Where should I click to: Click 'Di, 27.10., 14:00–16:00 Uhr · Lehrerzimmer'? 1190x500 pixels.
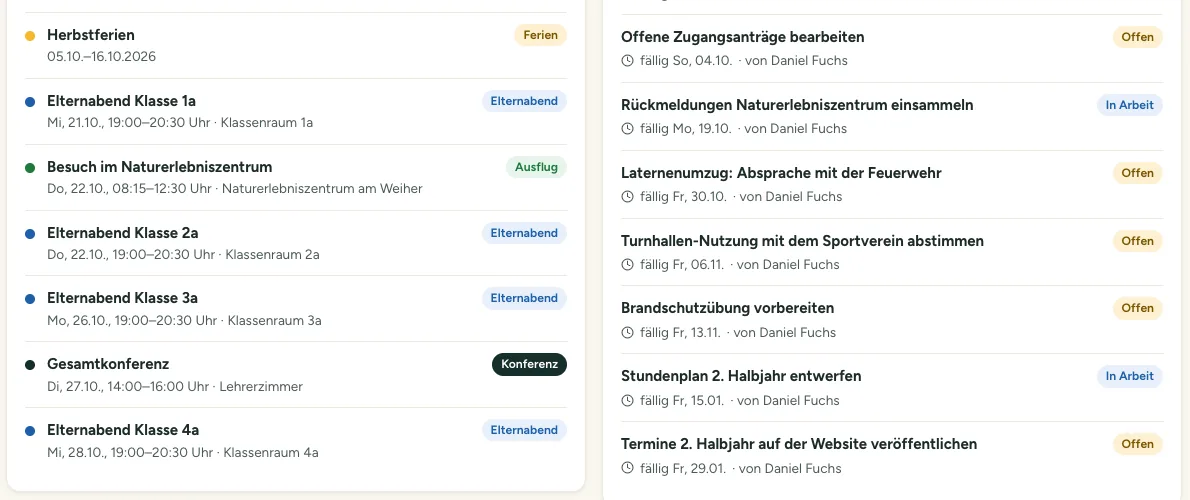[175, 387]
